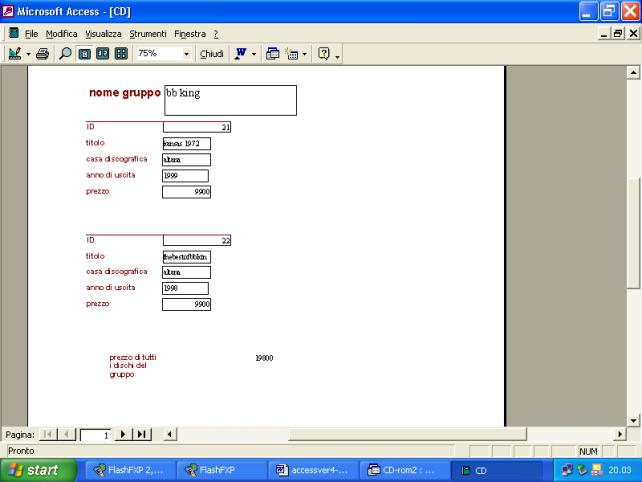Click the 'nome gruppo' label
The width and height of the screenshot is (642, 482).
(125, 93)
